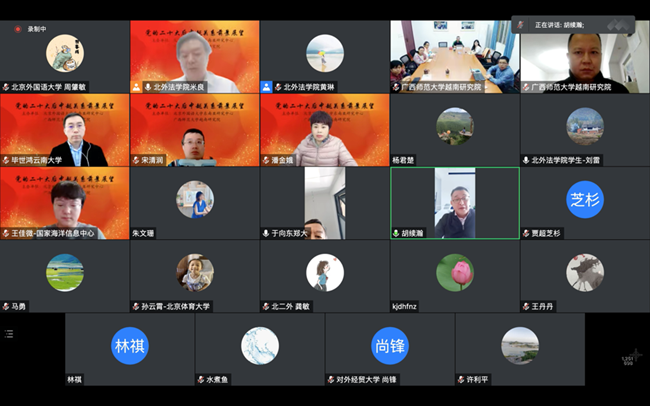
Task: Select 水煮鱼's white-blue avatar
Action: (x=260, y=346)
